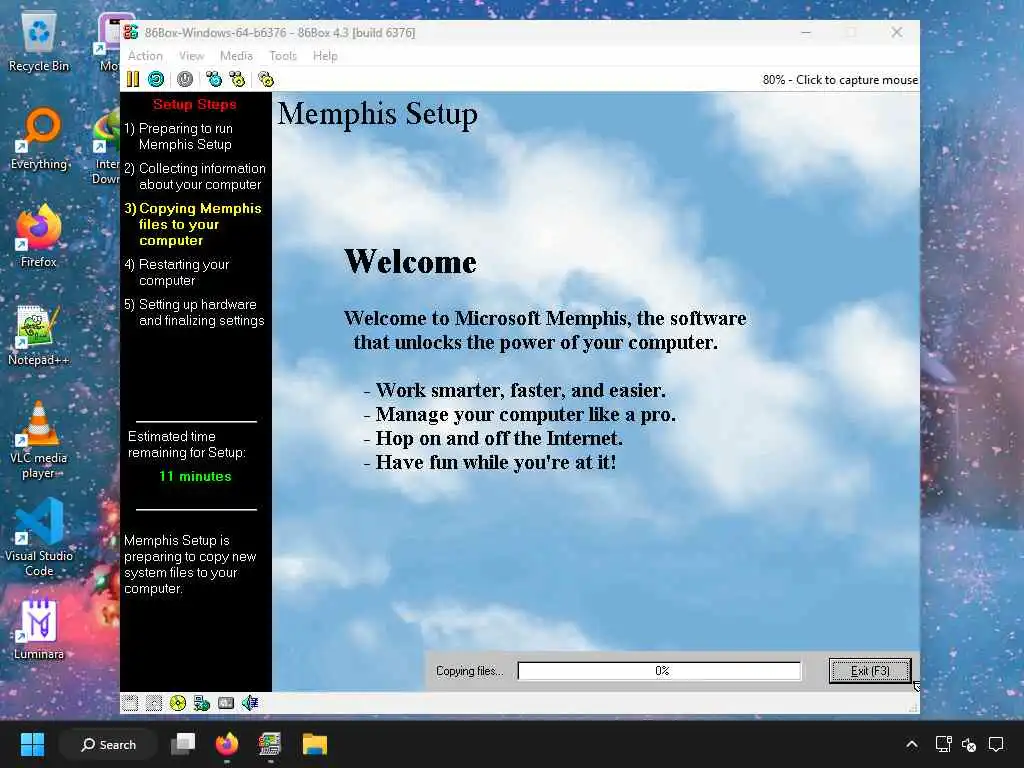1024x768 pixels.
Task: Click the first floppy drive status icon
Action: [131, 703]
